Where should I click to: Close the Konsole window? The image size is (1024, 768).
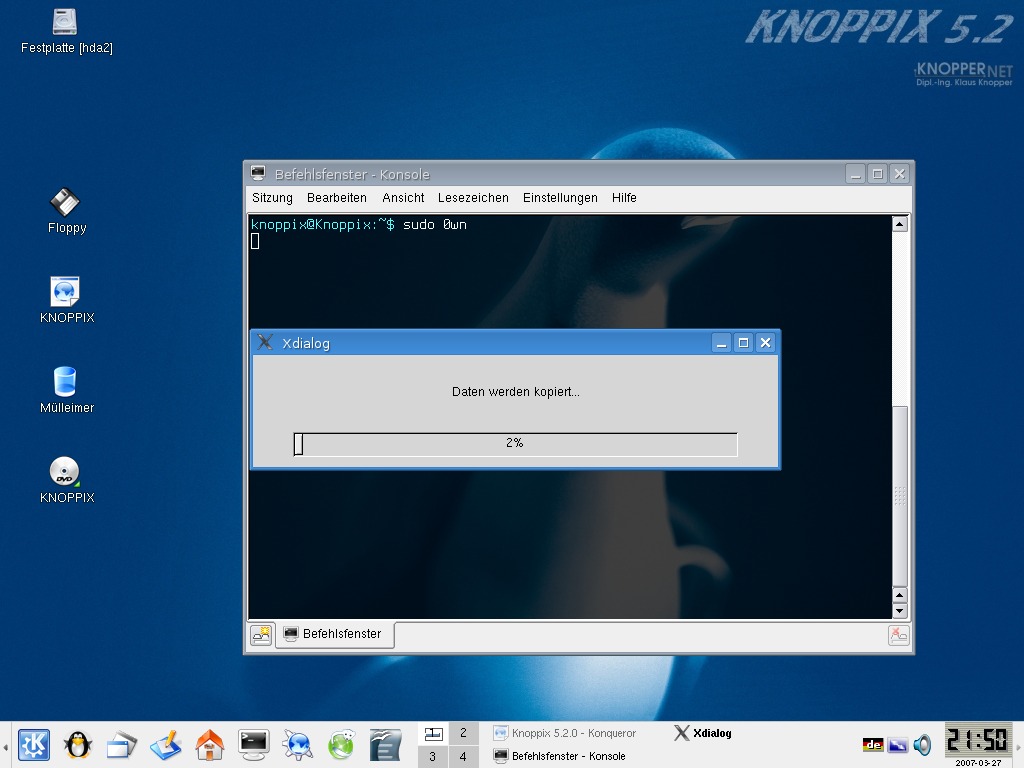[x=899, y=174]
